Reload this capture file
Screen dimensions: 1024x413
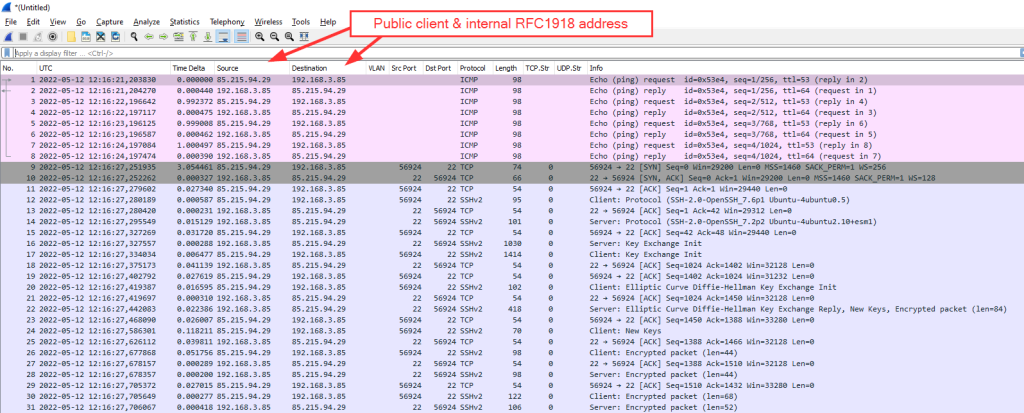click(115, 37)
